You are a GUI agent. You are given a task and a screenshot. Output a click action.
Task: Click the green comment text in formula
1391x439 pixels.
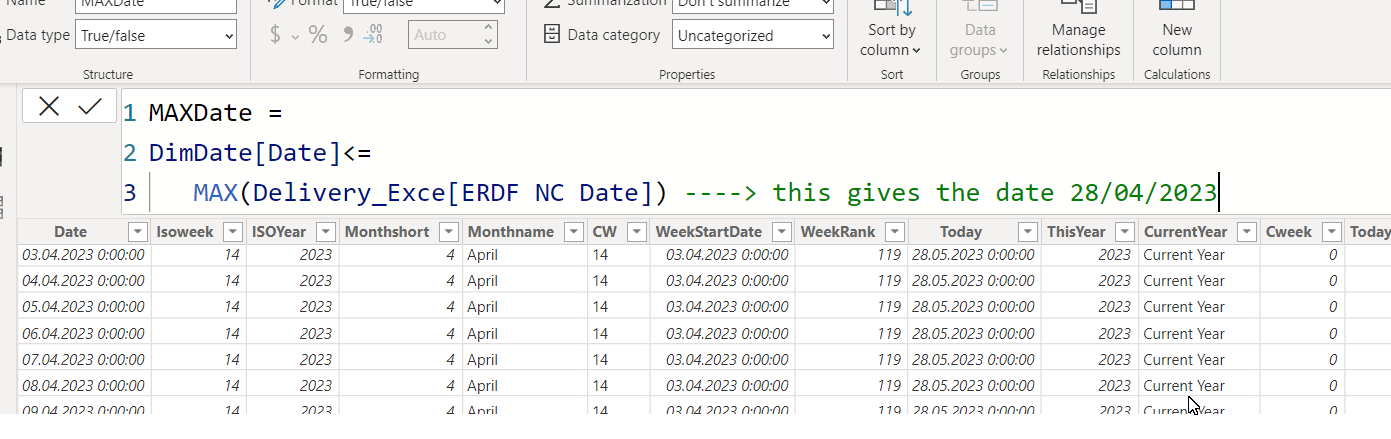point(951,192)
